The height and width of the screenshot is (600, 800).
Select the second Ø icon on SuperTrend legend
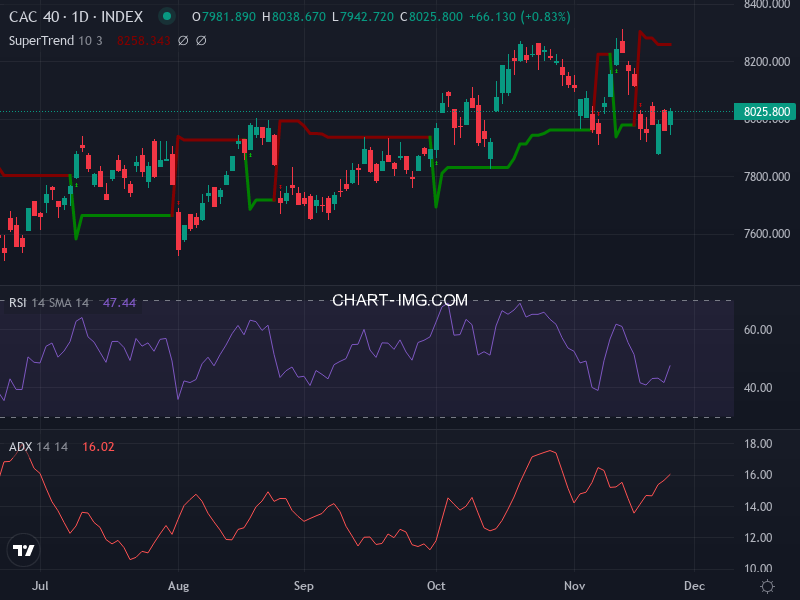coord(201,40)
